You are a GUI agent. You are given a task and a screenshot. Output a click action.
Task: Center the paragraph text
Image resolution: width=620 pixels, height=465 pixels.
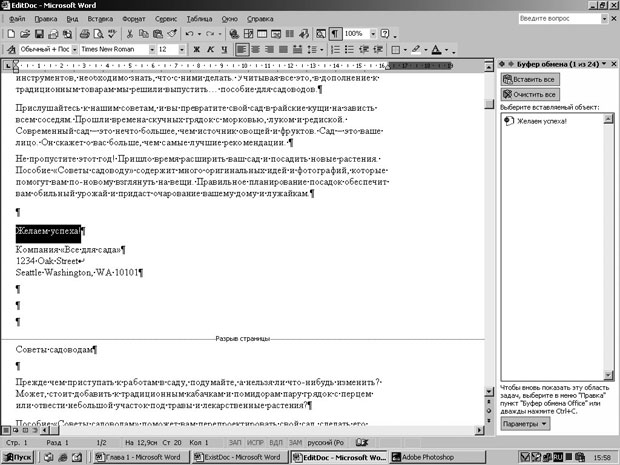point(255,49)
